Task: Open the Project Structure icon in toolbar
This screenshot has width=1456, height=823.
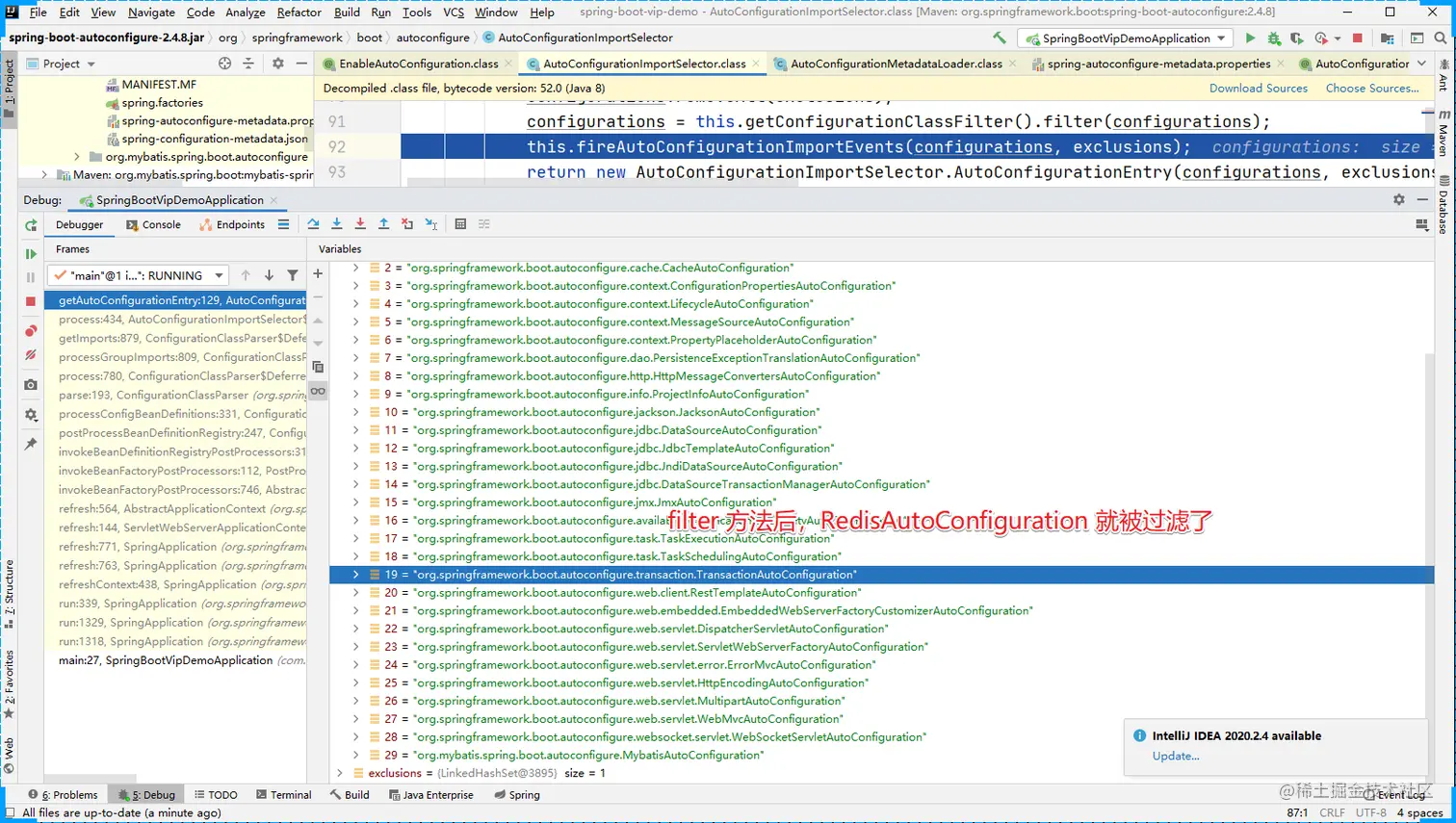Action: [1388, 38]
